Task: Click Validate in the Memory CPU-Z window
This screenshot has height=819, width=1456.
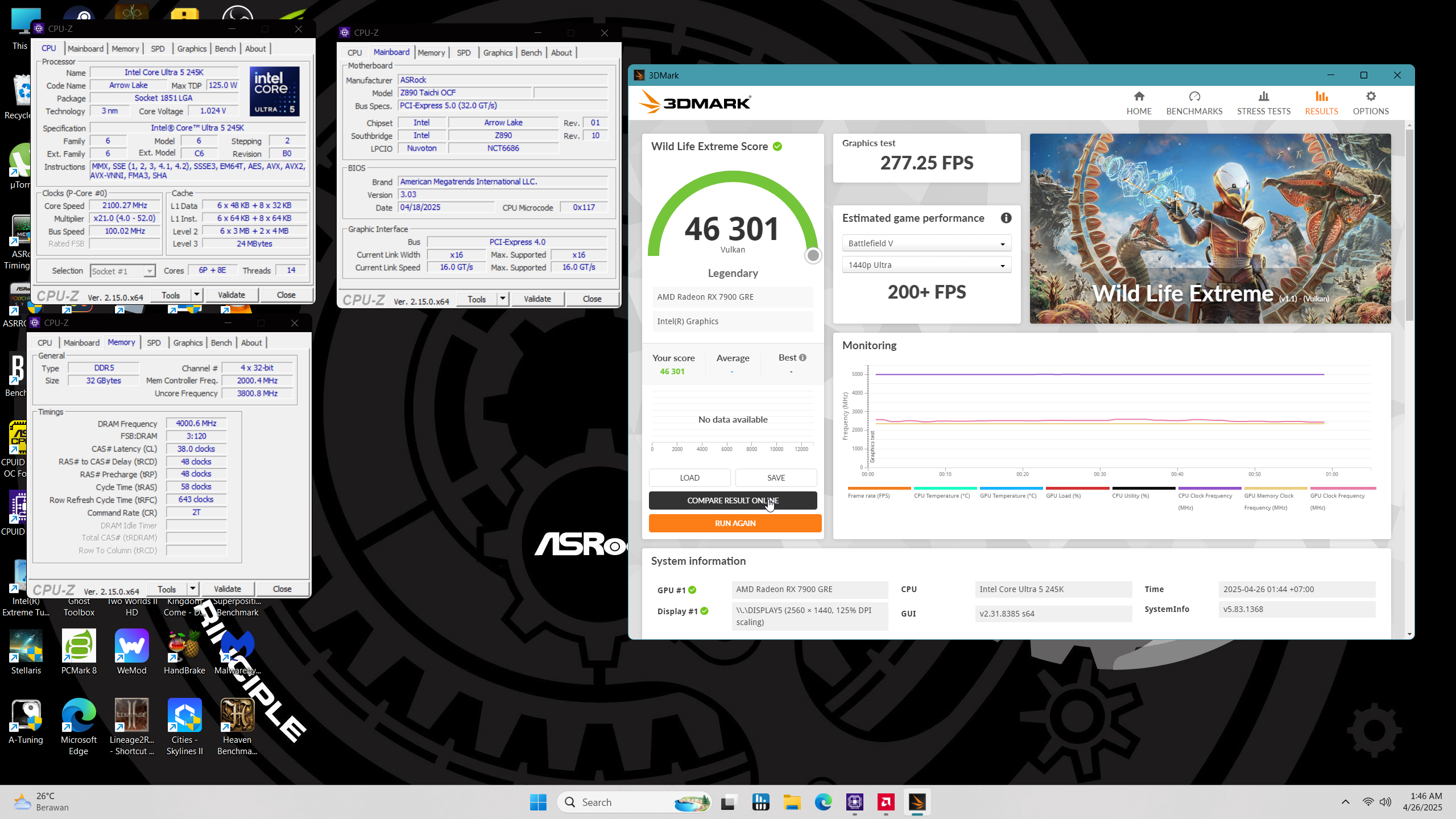Action: coord(227,589)
